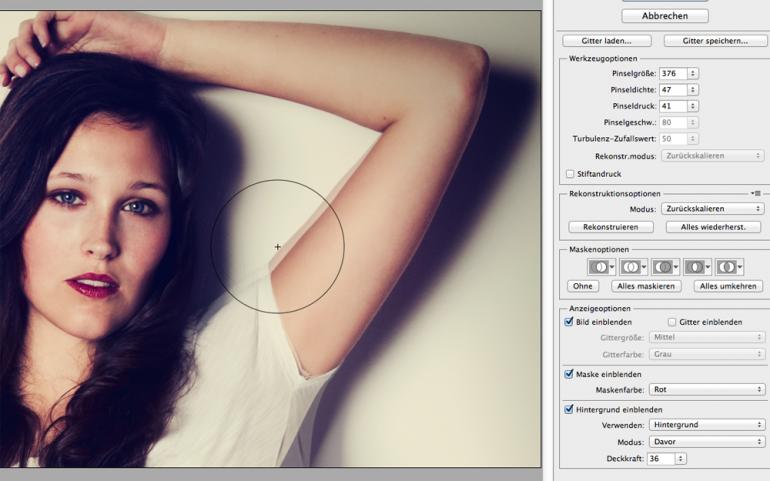Open Modus dropdown under Rekonstruktionsoptionen
This screenshot has height=481, width=770.
pyautogui.click(x=713, y=209)
